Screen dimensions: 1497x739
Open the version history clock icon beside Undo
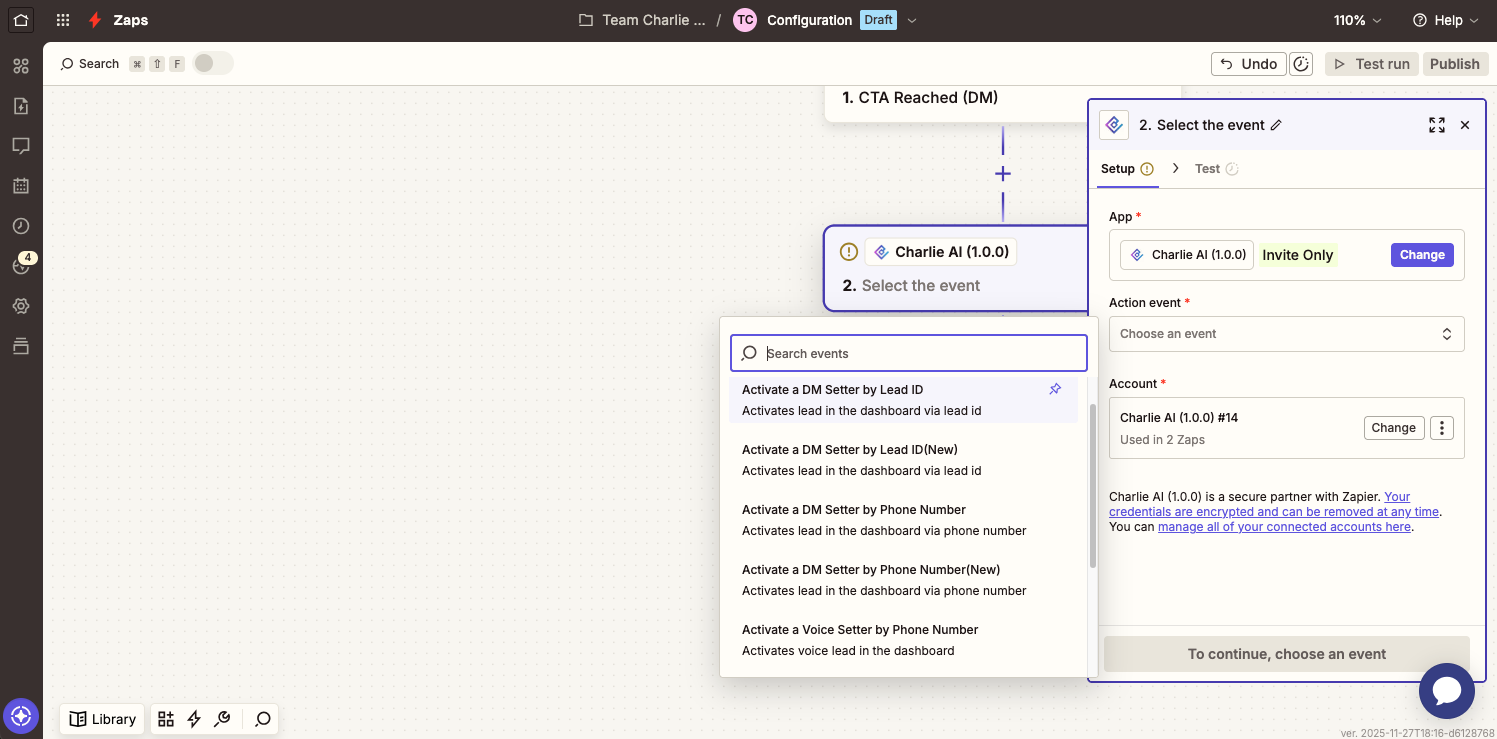pos(1301,64)
